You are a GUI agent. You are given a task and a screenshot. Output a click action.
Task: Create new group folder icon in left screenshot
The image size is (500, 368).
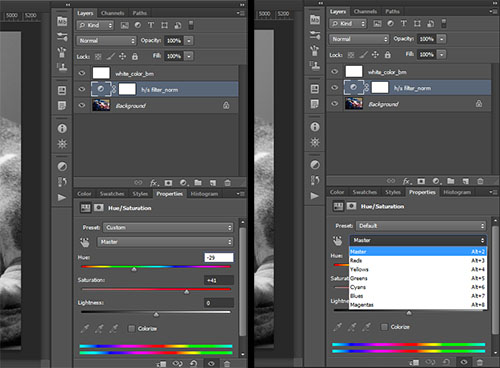198,183
